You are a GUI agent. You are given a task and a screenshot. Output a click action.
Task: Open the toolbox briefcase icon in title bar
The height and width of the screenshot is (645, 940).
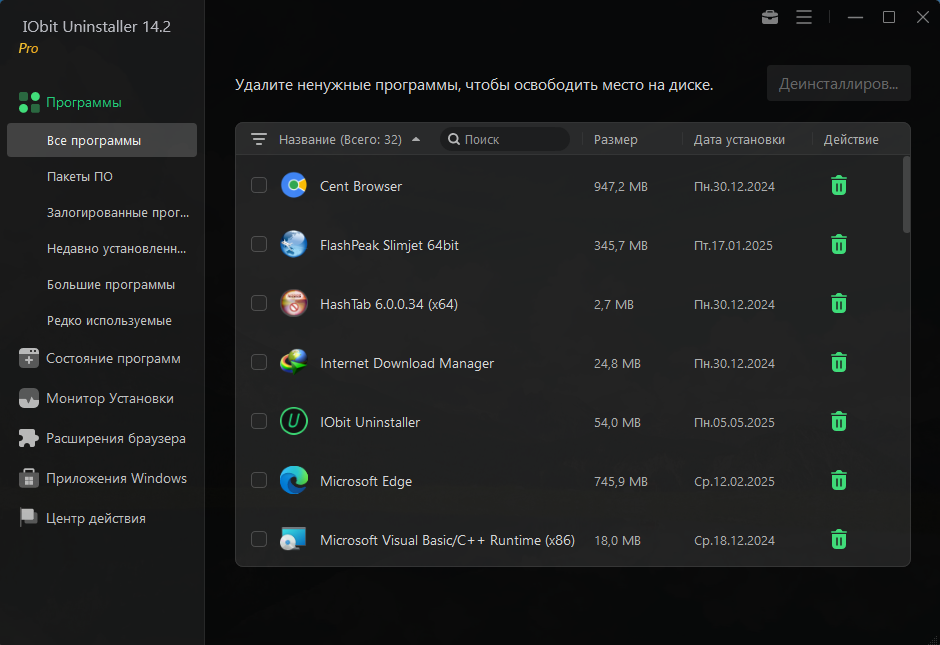770,17
